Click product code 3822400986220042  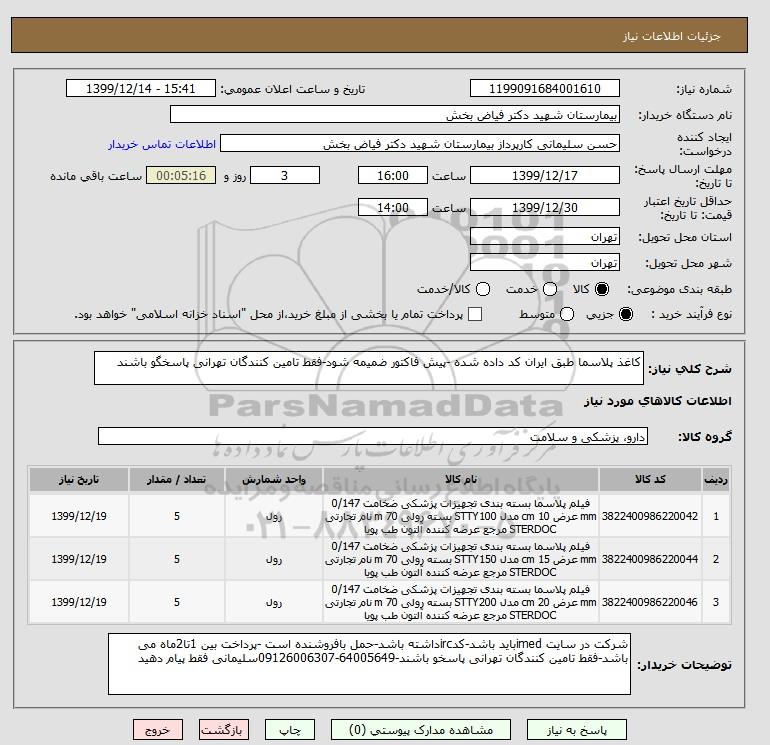click(x=650, y=516)
